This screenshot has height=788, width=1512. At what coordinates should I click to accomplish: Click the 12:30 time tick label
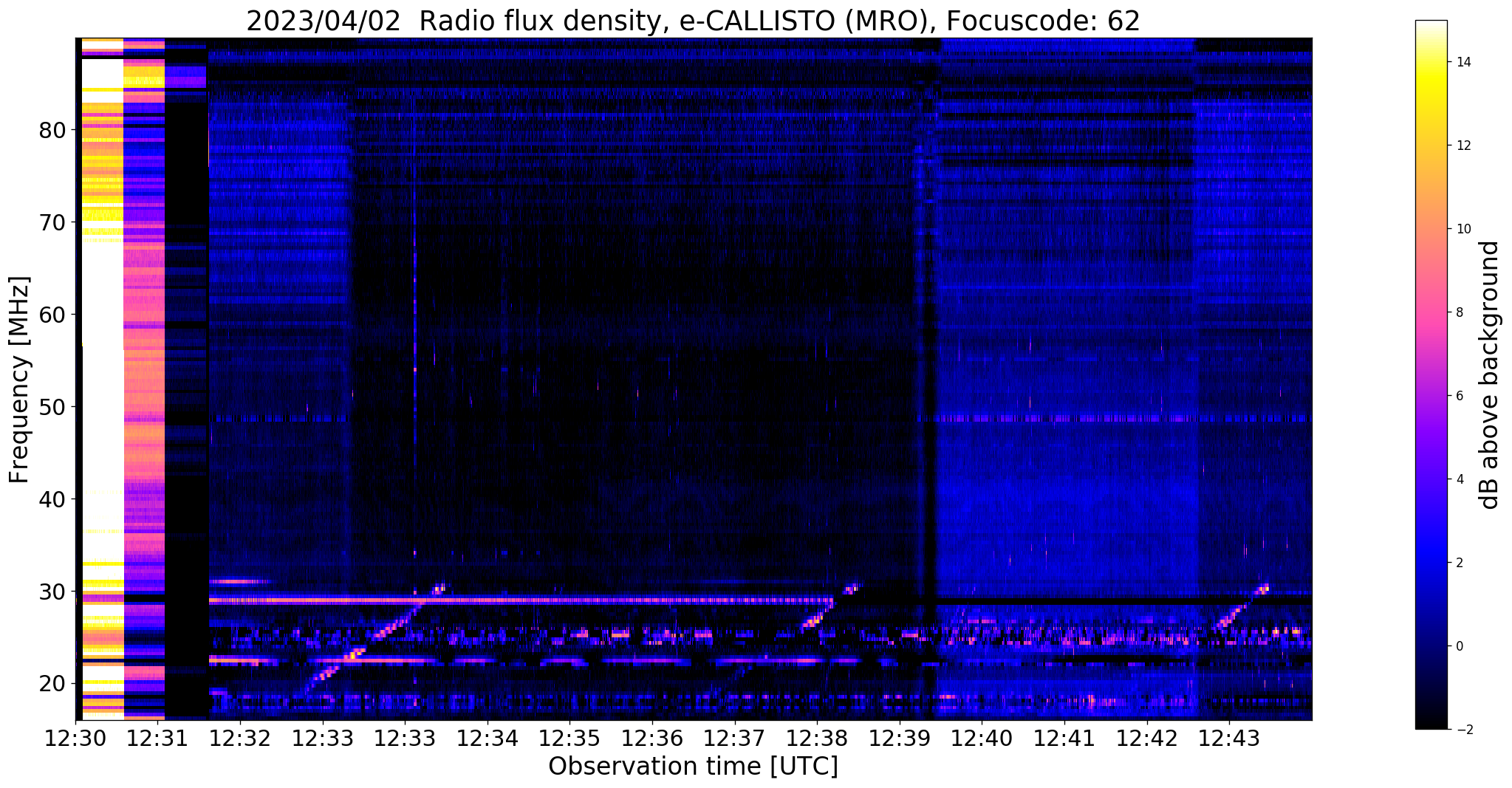tap(75, 738)
